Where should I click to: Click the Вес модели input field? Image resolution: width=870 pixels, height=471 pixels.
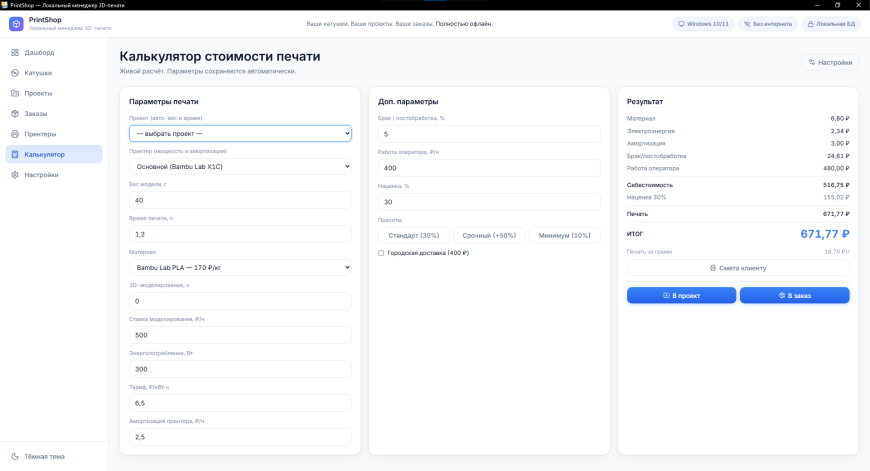240,200
